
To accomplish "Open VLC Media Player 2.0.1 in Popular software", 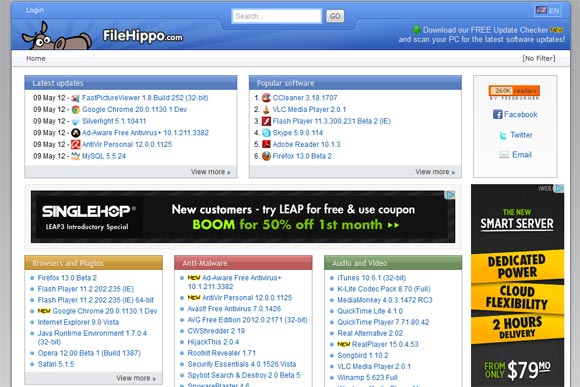I will pos(309,110).
